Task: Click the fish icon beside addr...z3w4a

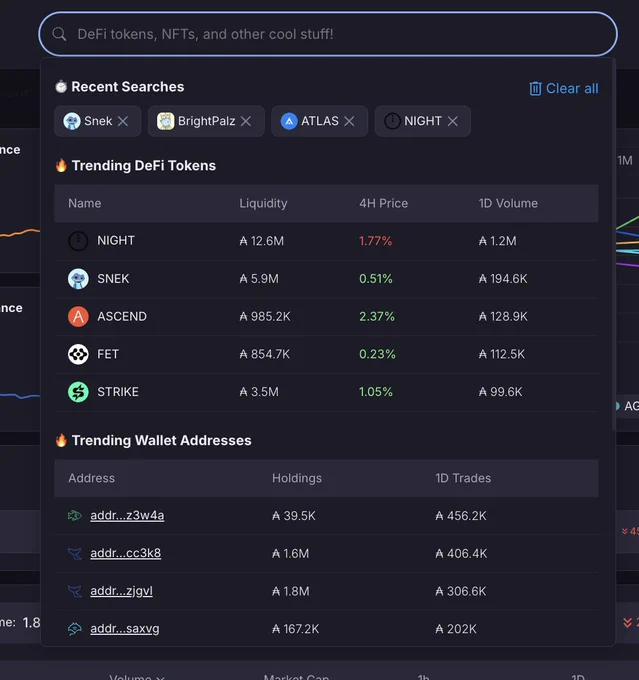Action: [x=75, y=515]
